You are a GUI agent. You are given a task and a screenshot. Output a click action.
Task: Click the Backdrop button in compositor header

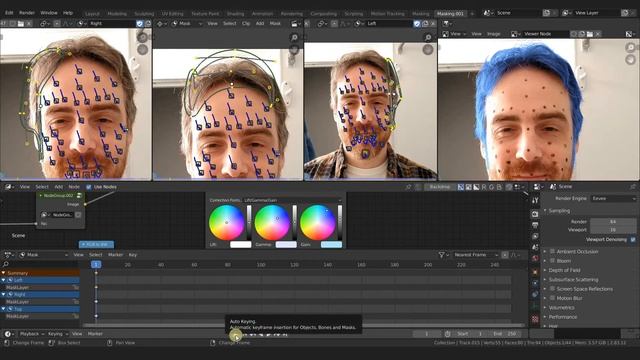(440, 187)
